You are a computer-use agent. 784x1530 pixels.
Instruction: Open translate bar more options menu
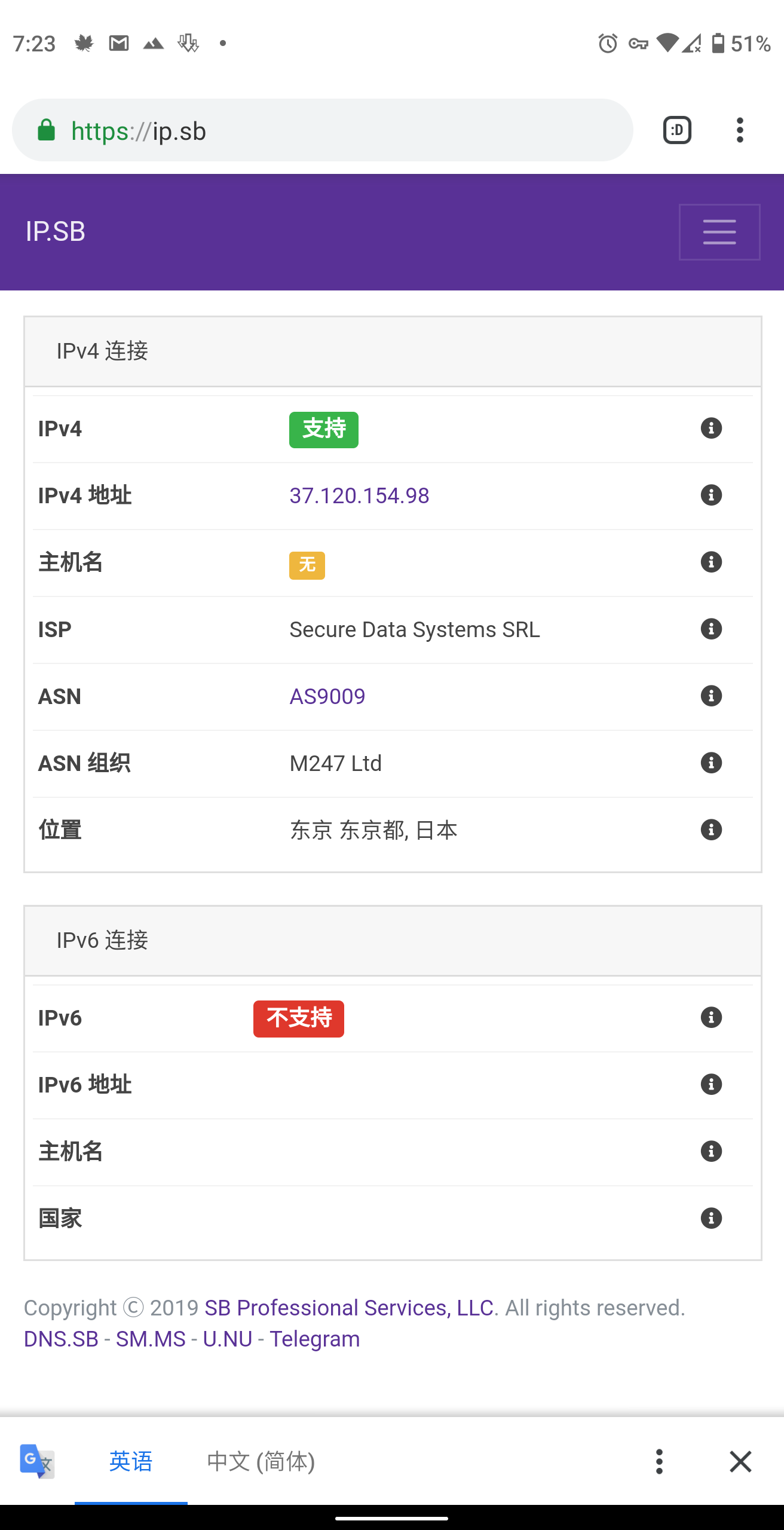click(x=659, y=1462)
